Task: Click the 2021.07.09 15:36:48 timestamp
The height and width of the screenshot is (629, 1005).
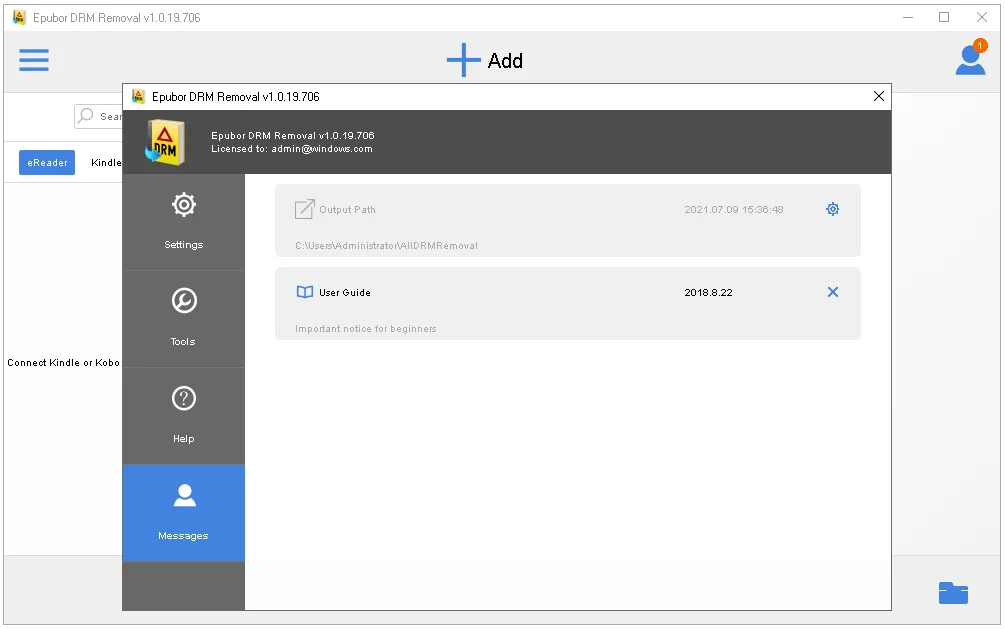Action: 734,210
